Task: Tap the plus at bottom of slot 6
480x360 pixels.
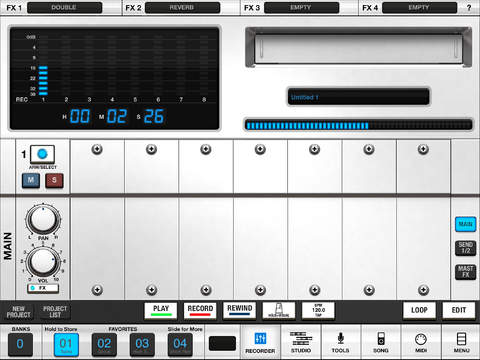Action: 314,290
